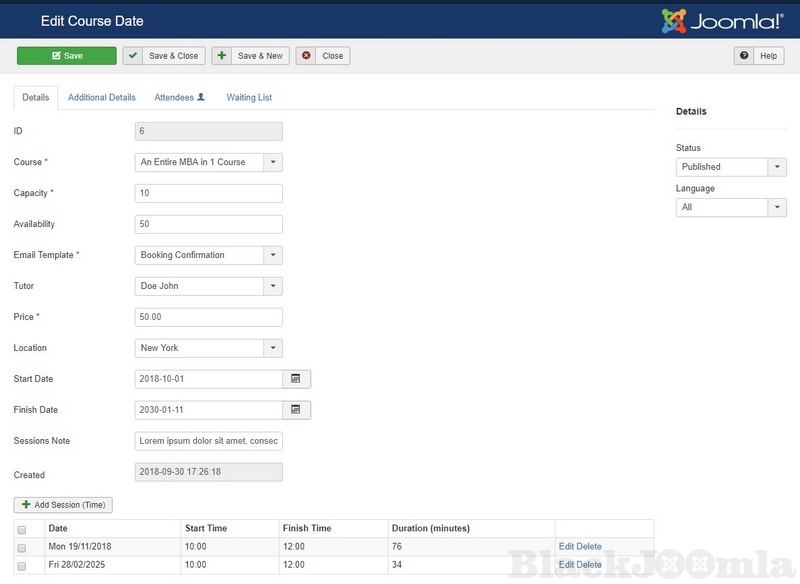The image size is (800, 584).
Task: Open the Status dropdown showing Published
Action: (777, 167)
